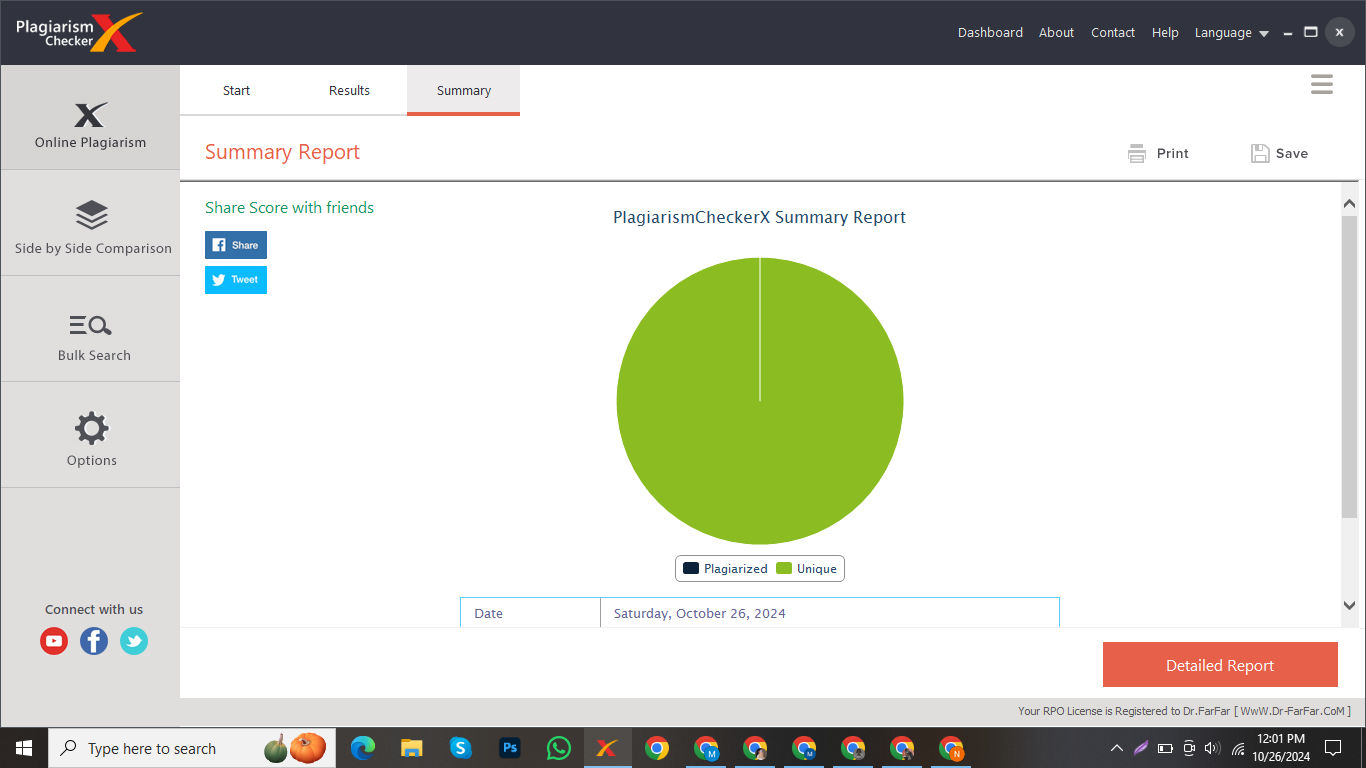Open the Online Plagiarism section
1366x768 pixels.
point(90,118)
